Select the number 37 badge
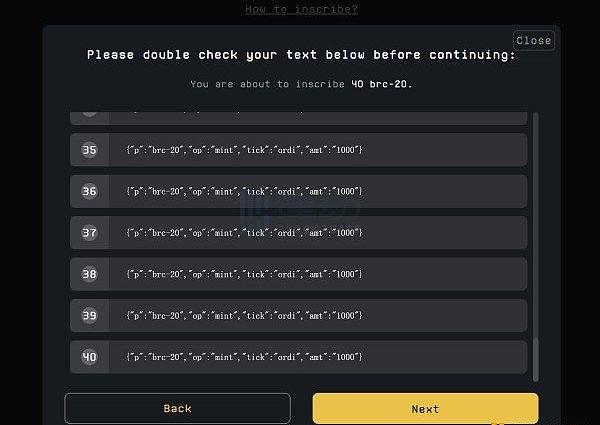600x425 pixels. [x=90, y=233]
